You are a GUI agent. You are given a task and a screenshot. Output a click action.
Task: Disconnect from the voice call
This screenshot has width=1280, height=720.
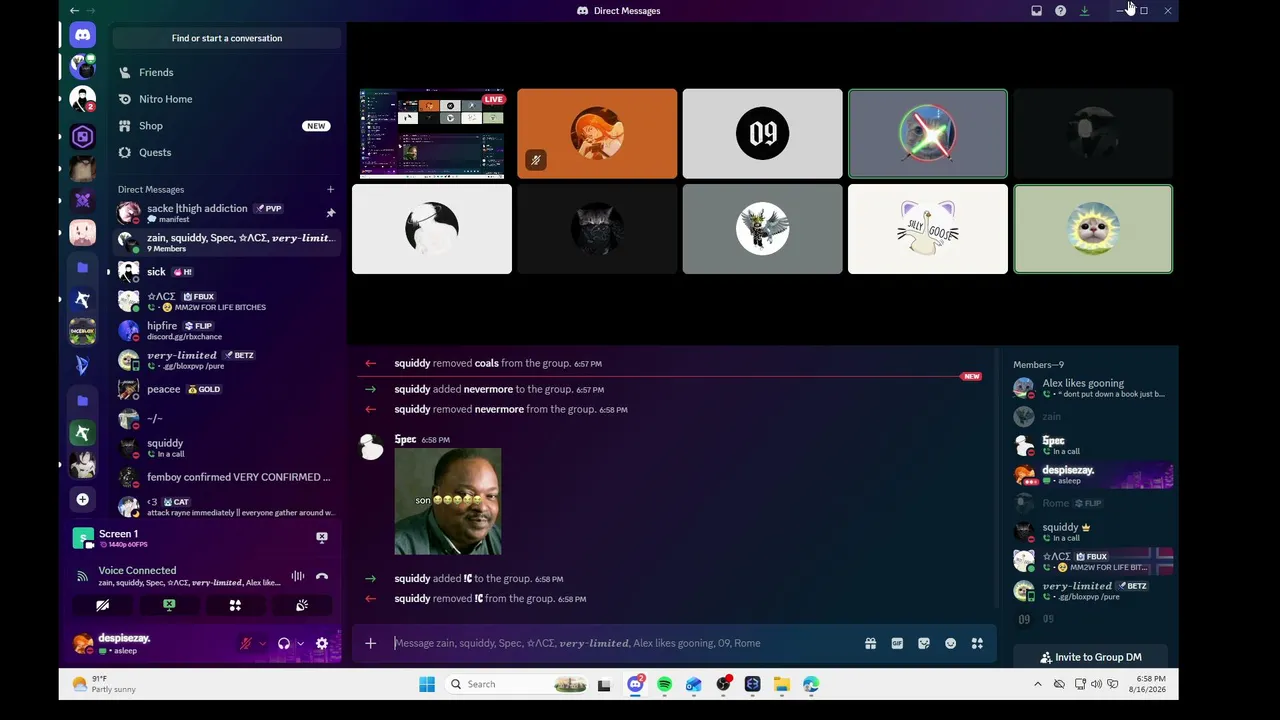click(322, 576)
